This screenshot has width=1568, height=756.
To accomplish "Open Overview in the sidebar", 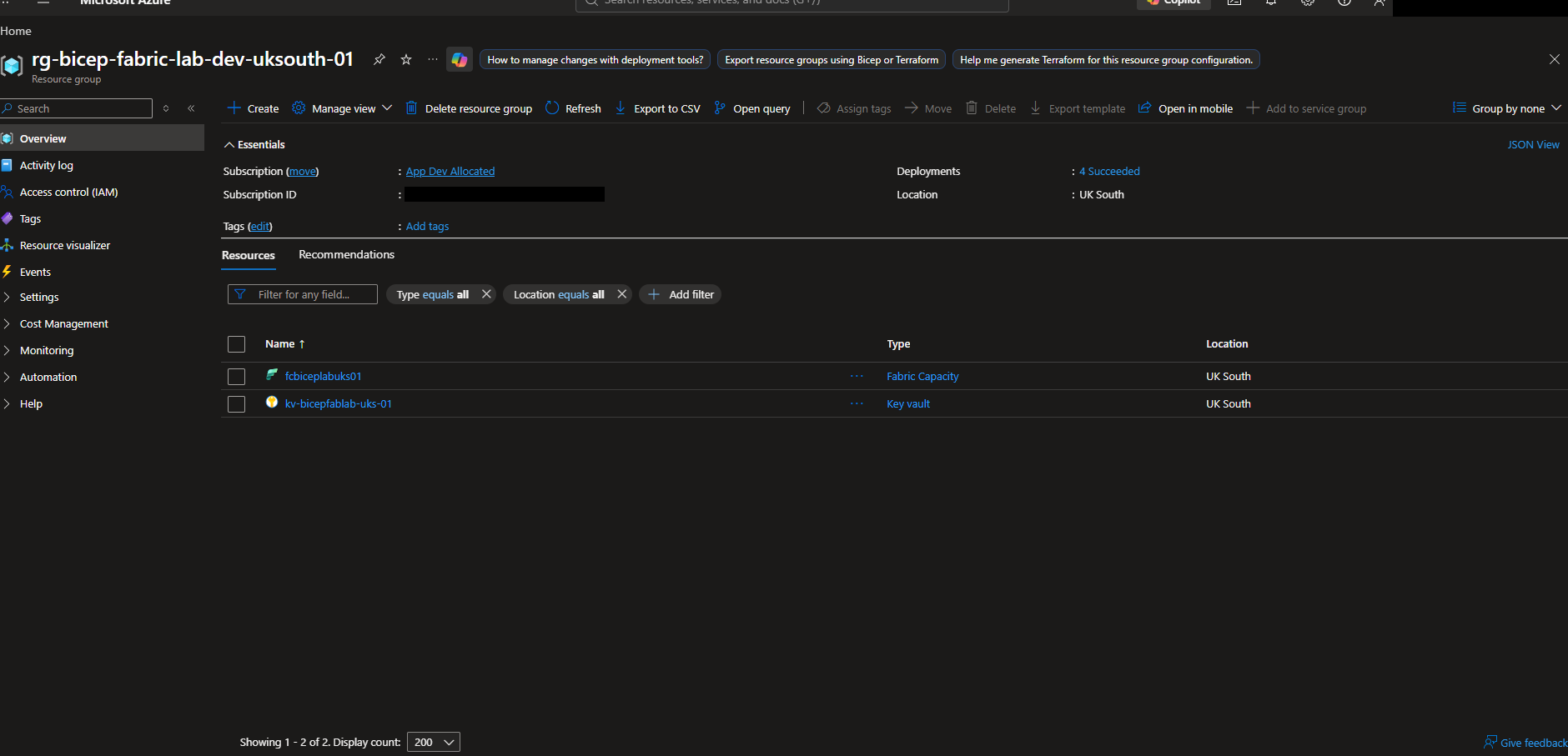I will [102, 138].
